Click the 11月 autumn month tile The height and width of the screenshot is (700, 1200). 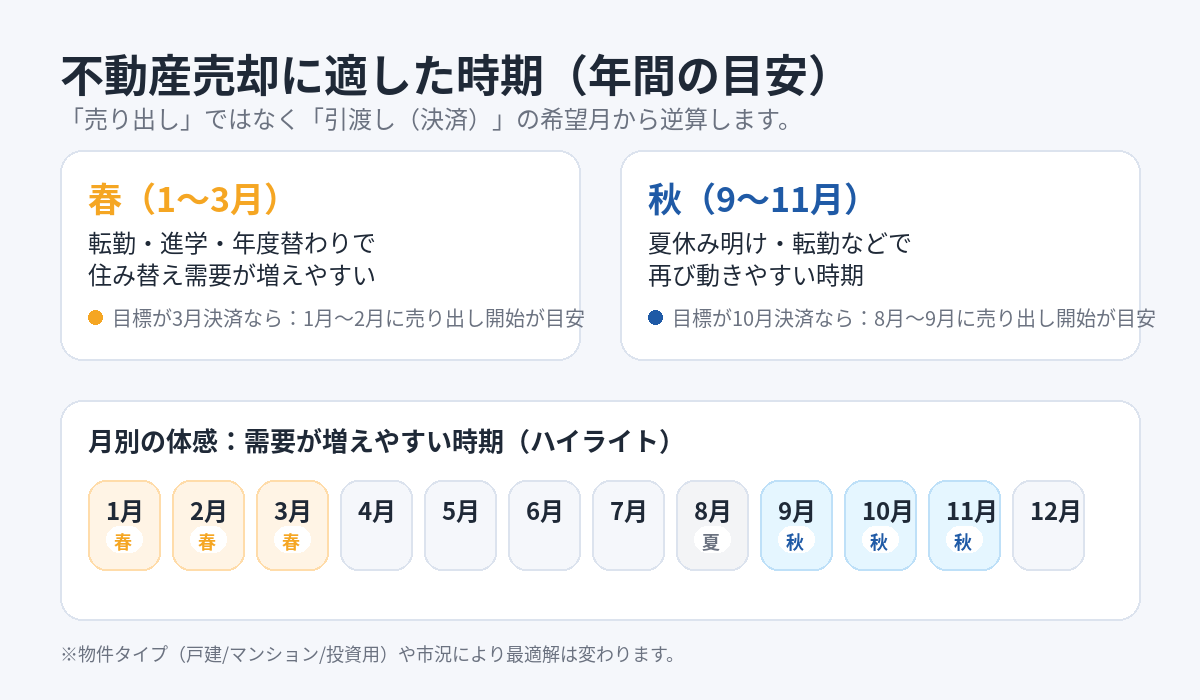click(x=964, y=525)
